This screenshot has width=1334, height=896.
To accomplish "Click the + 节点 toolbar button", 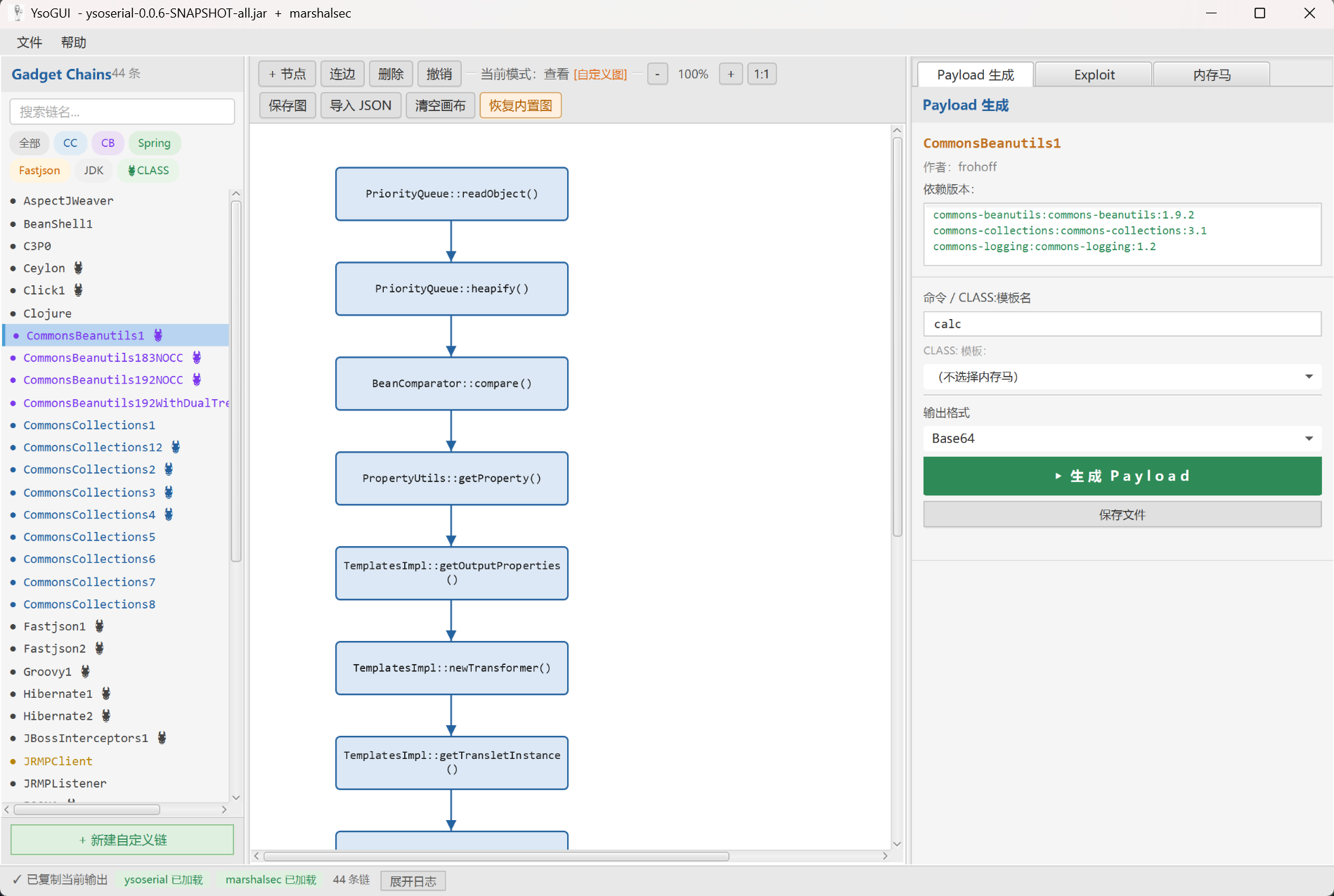I will pos(287,74).
